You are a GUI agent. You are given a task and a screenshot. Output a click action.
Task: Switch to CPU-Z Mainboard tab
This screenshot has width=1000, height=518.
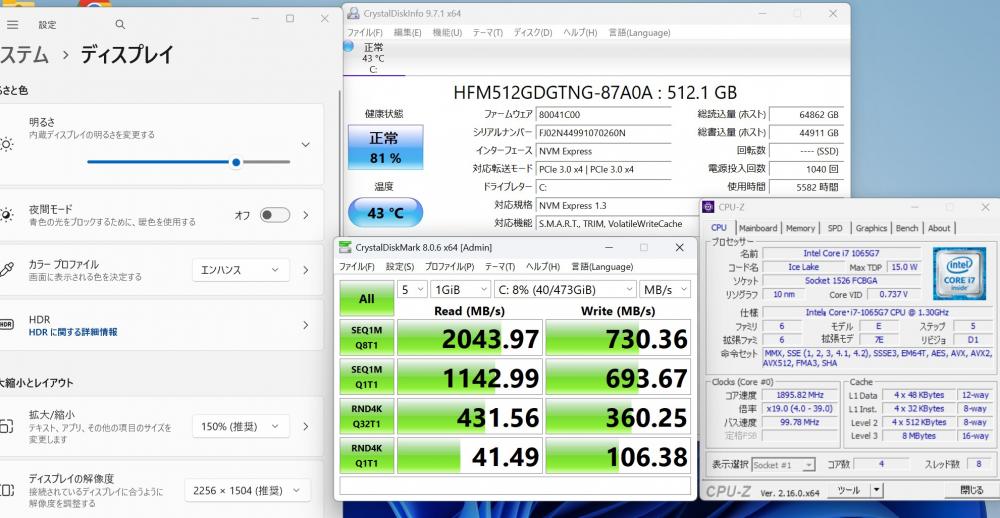758,228
